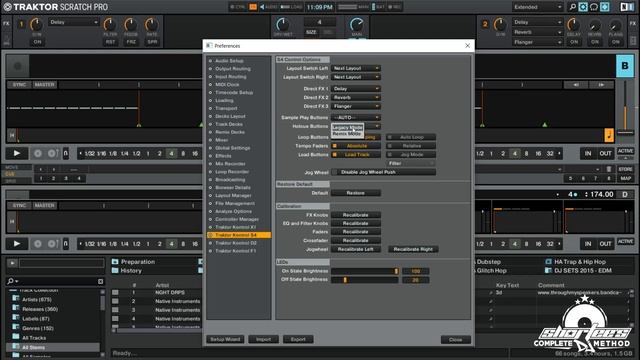Click Export button in Preferences
This screenshot has width=640, height=360.
[x=298, y=339]
